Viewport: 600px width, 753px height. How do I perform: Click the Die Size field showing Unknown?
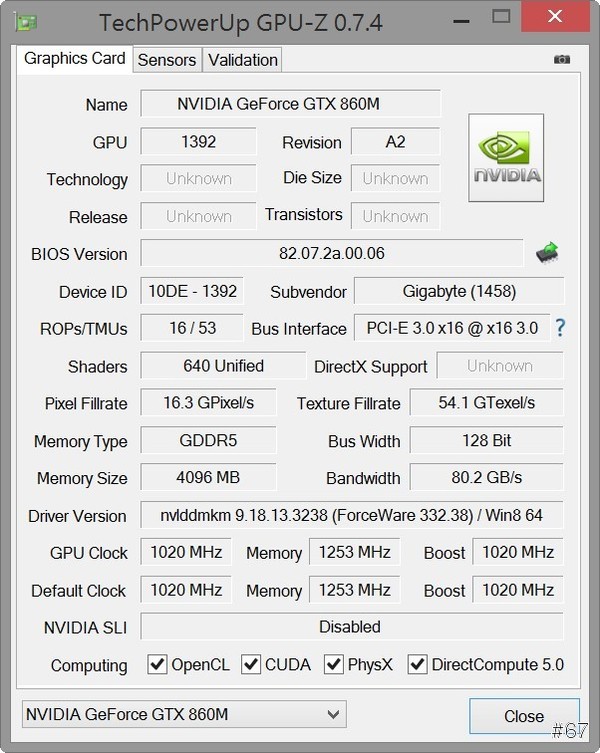395,178
